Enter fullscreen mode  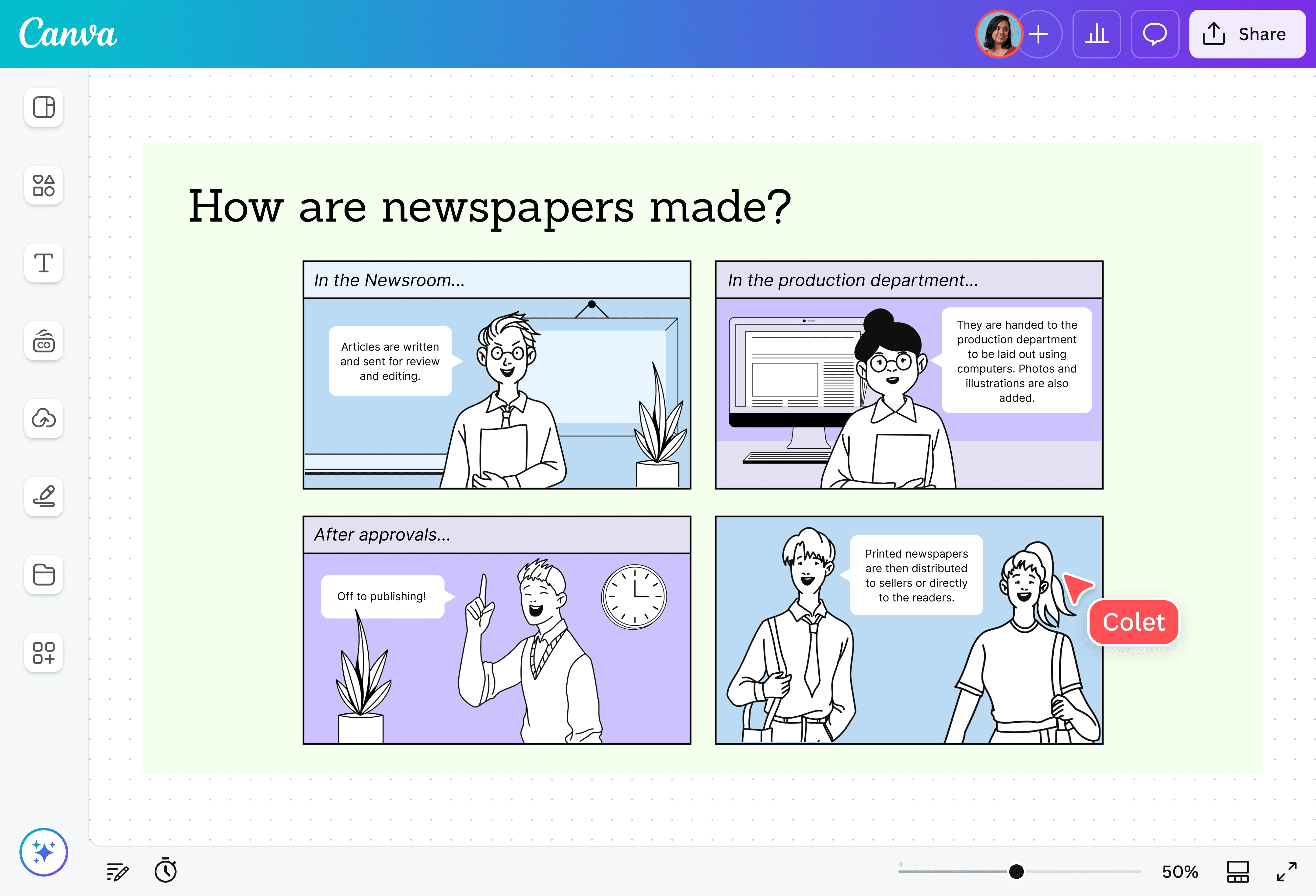1287,871
